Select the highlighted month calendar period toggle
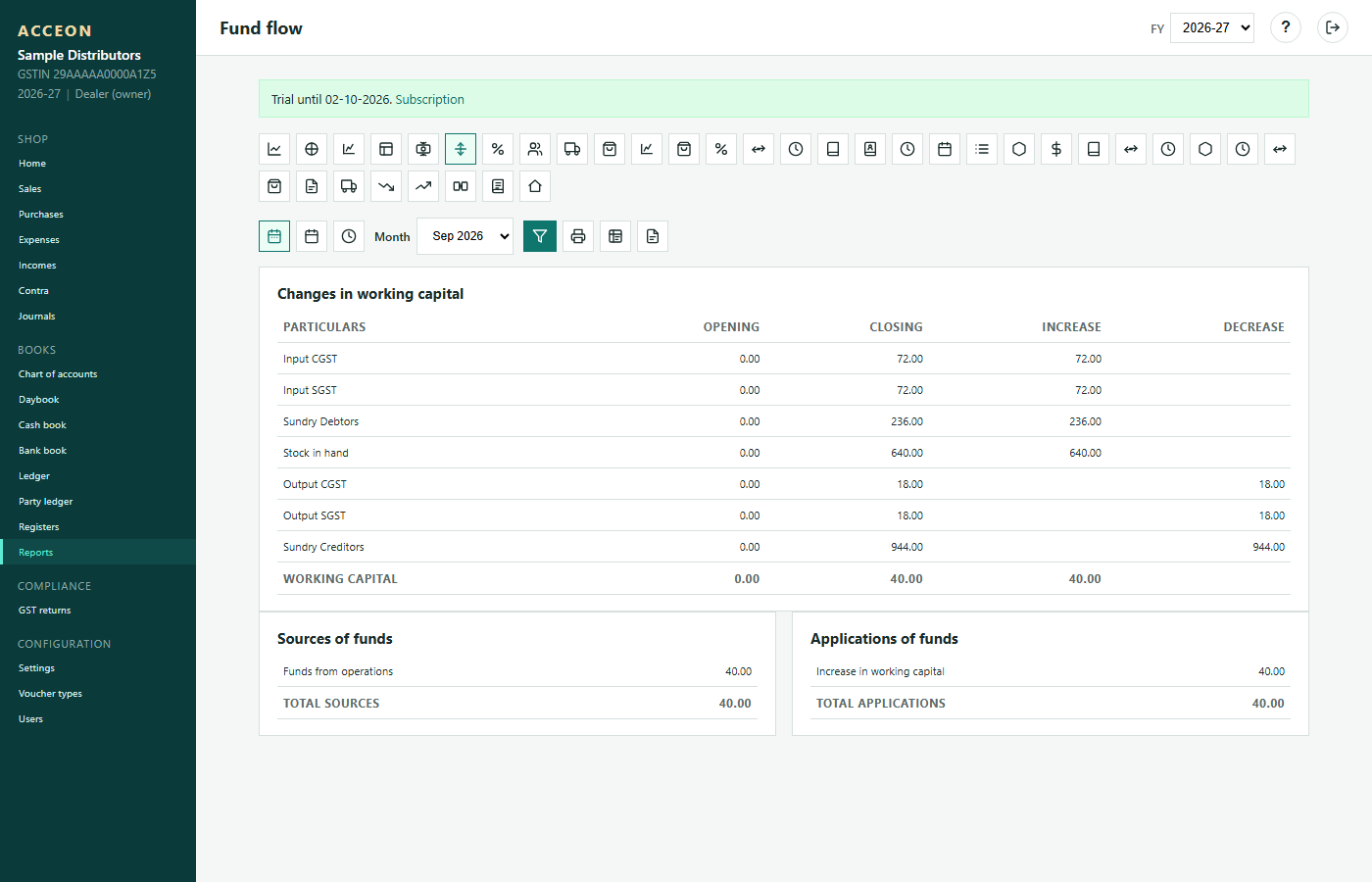 pos(274,236)
